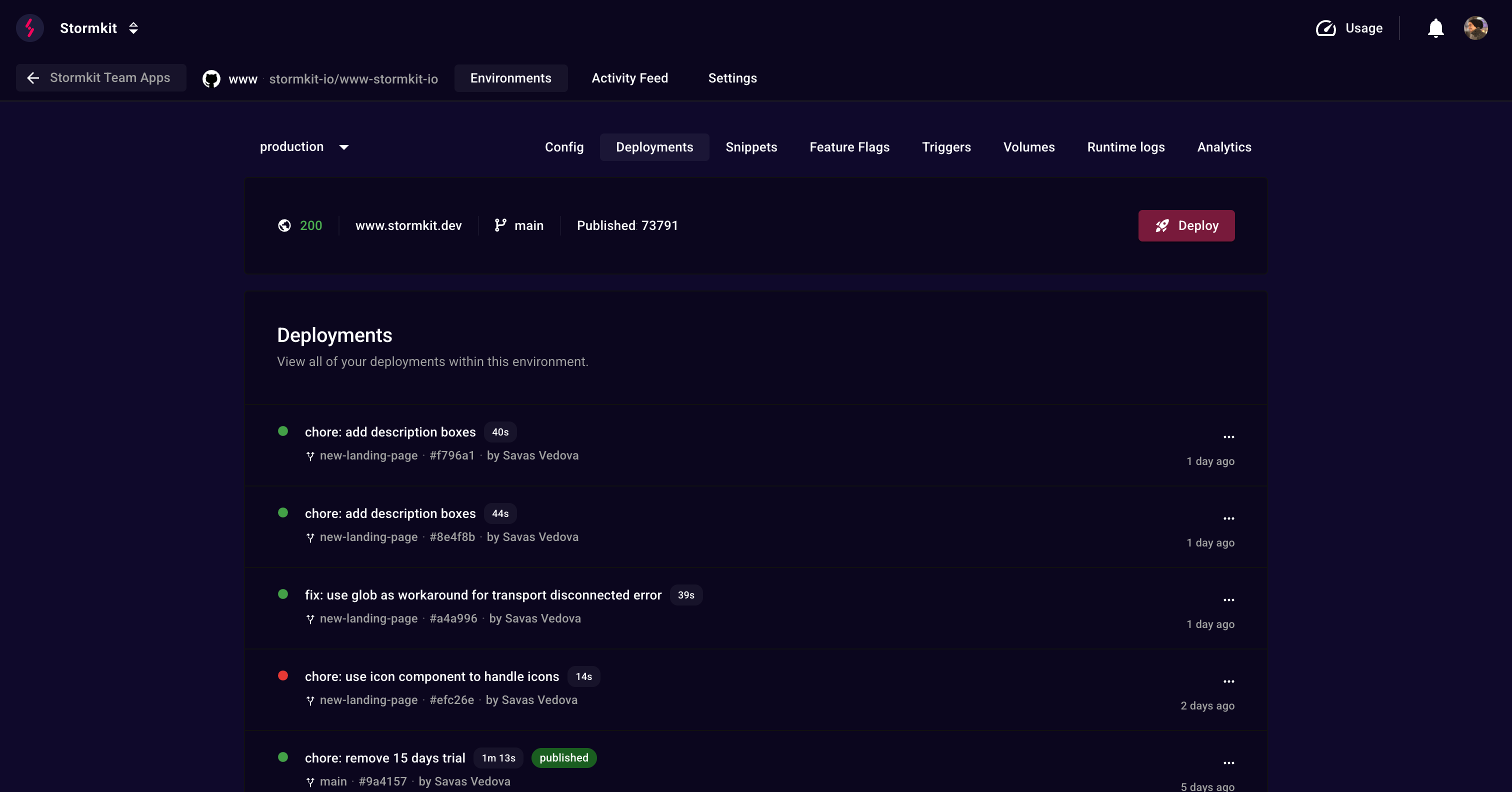The width and height of the screenshot is (1512, 792).
Task: Open options menu for first deployment
Action: point(1228,437)
